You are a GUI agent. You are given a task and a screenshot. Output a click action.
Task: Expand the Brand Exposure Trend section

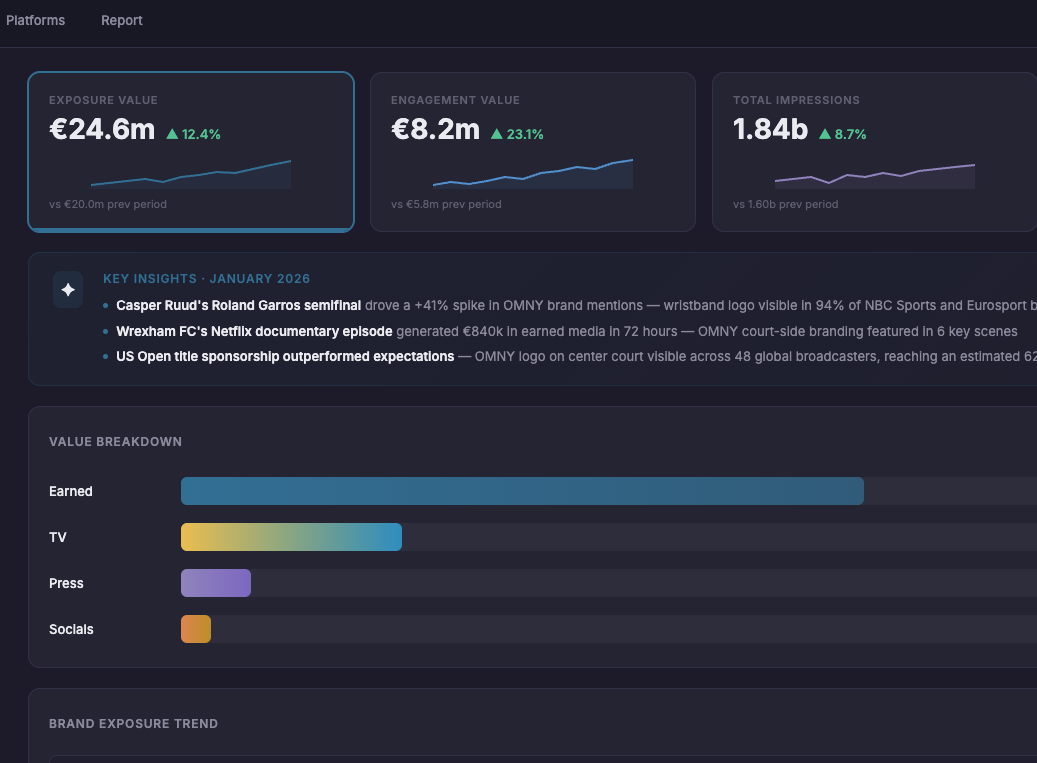click(133, 723)
